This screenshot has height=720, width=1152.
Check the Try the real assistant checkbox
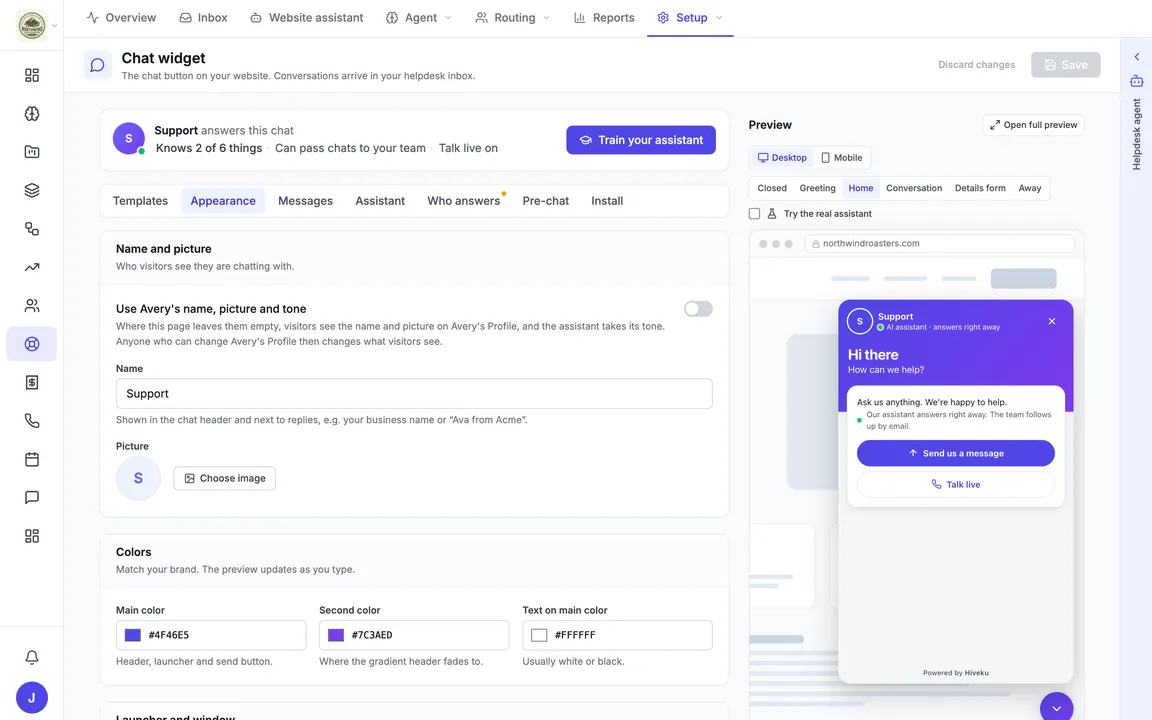click(x=754, y=214)
